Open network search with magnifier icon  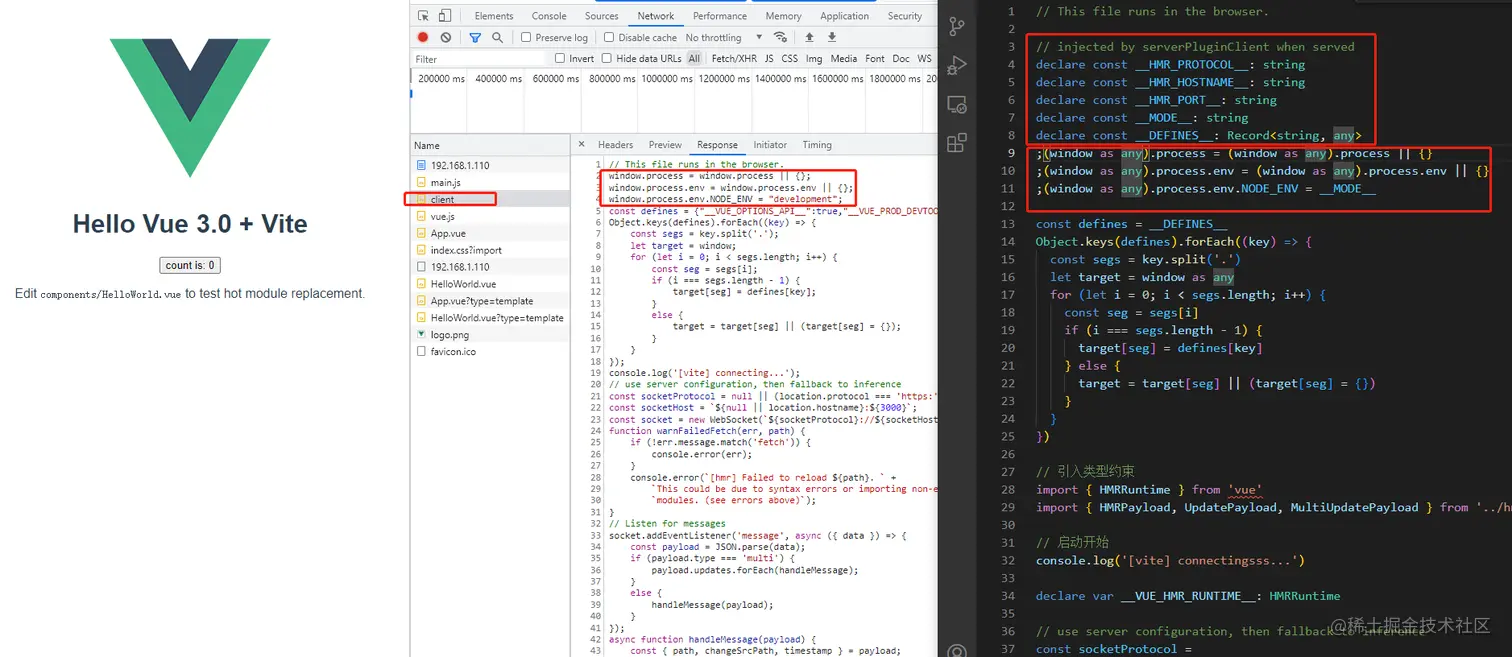pos(497,38)
